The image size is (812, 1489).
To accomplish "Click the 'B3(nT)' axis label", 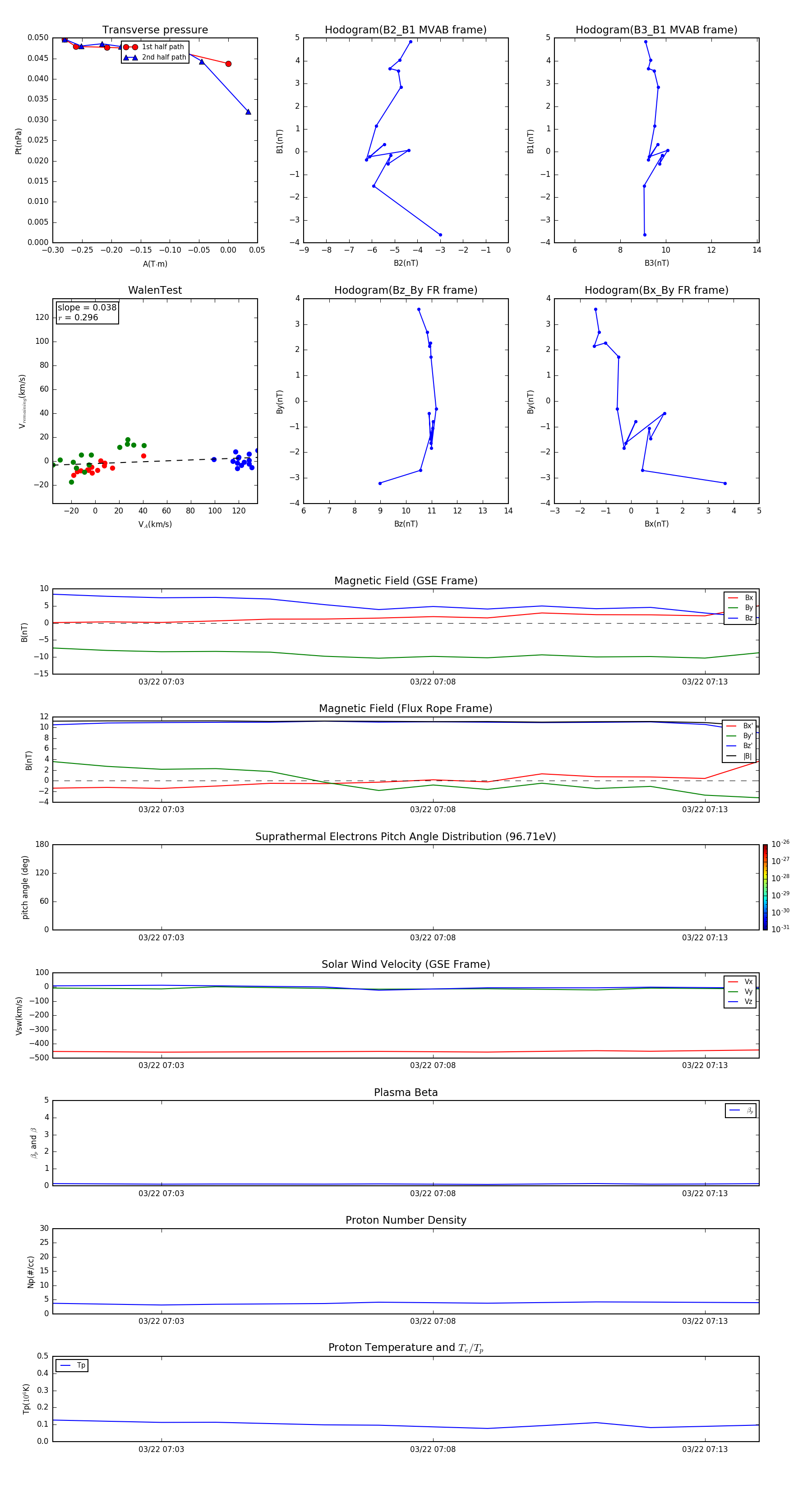I will point(656,263).
